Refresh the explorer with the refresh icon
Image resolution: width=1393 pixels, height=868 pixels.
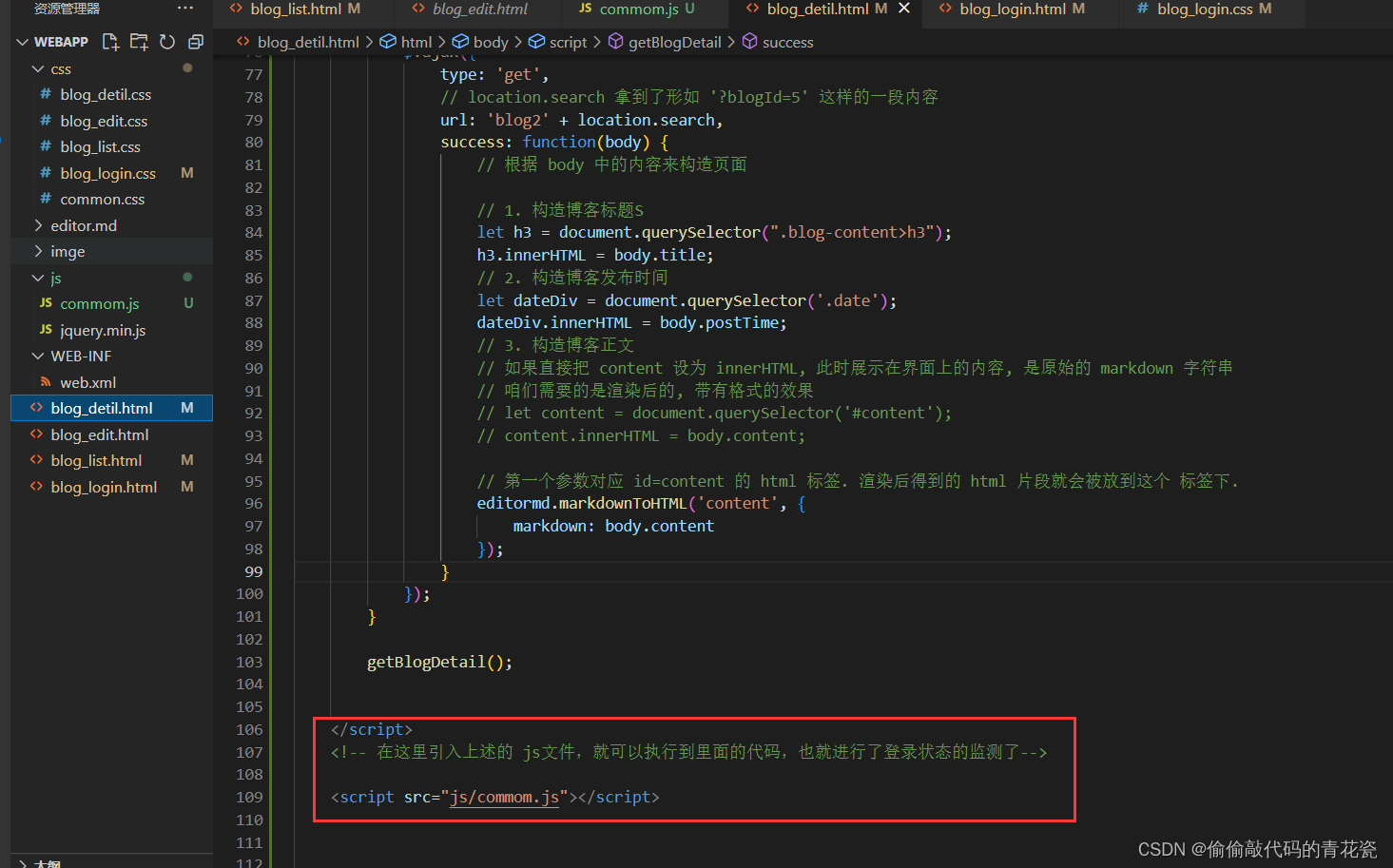(x=167, y=42)
